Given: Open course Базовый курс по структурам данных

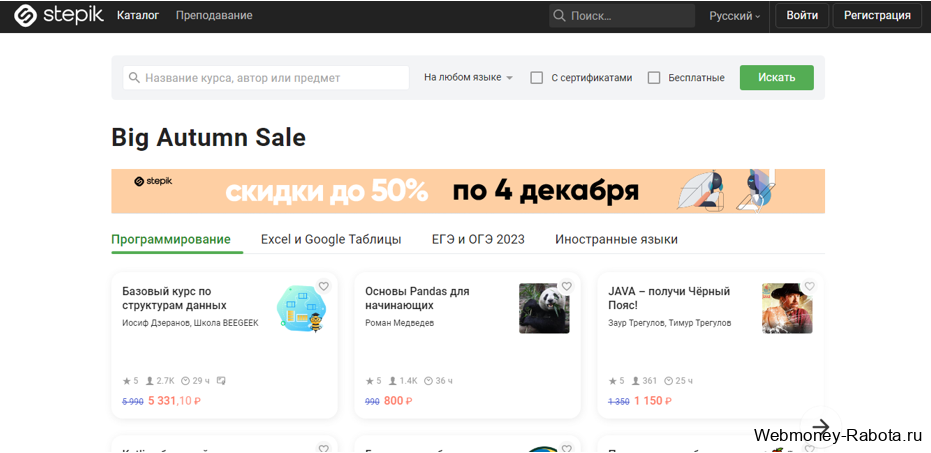Looking at the screenshot, I should [175, 299].
